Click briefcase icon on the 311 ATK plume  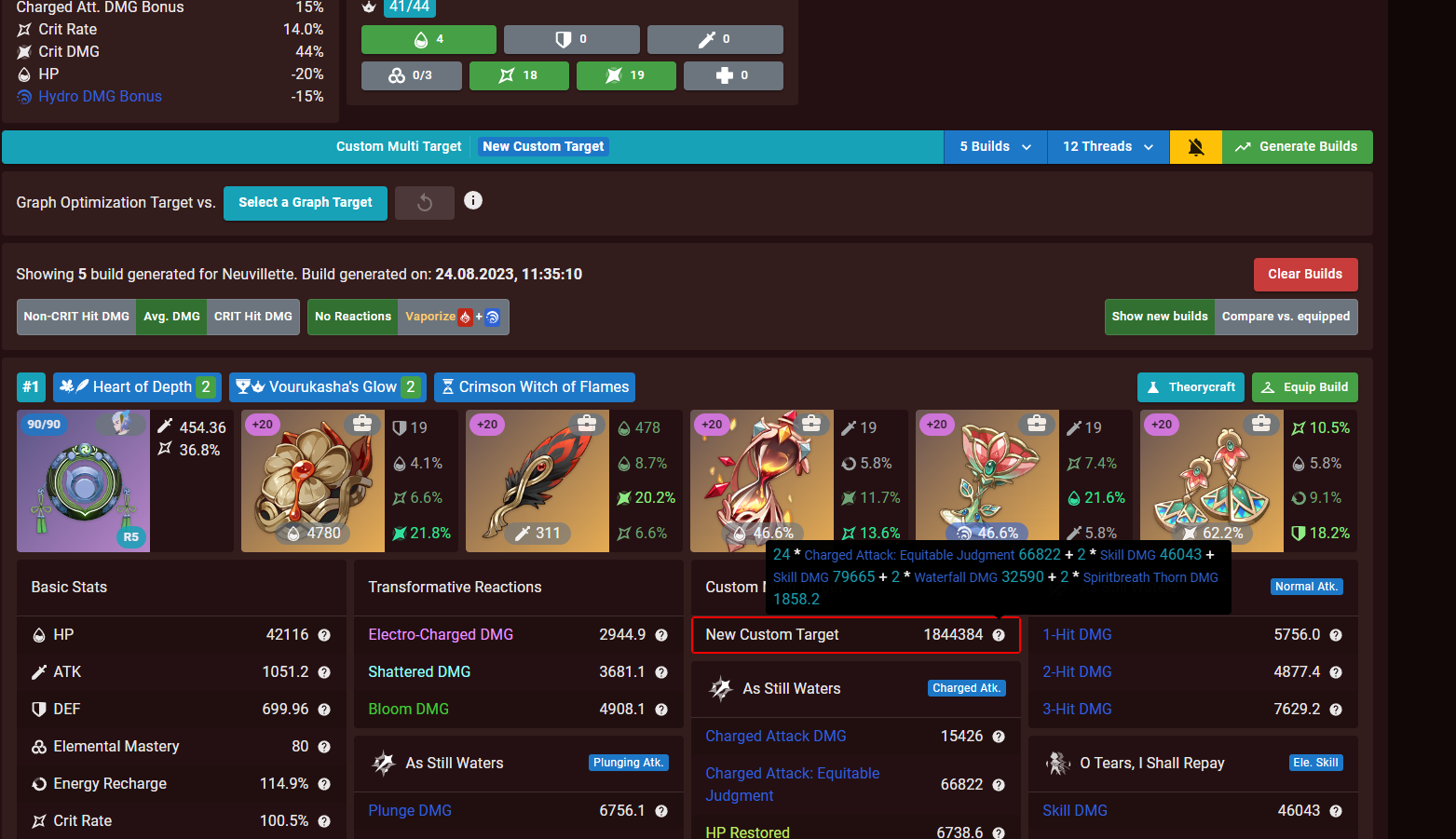[x=587, y=424]
